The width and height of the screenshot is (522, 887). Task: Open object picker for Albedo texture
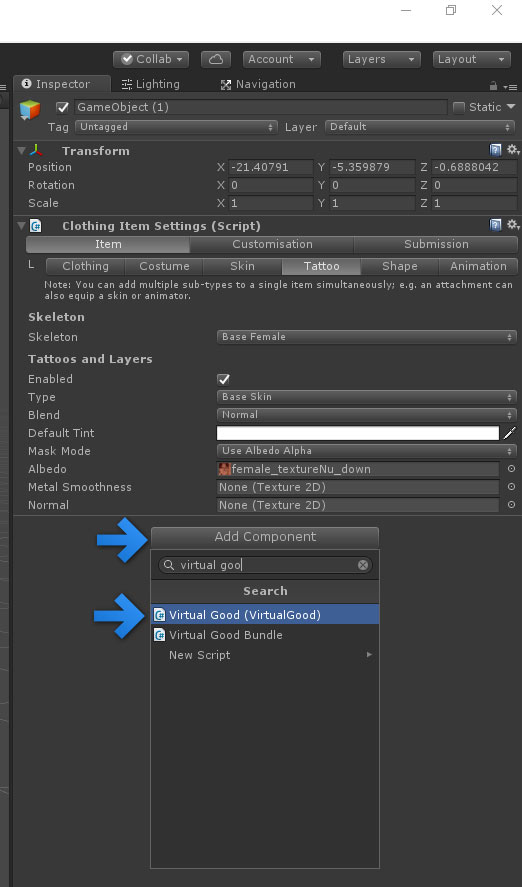point(511,469)
